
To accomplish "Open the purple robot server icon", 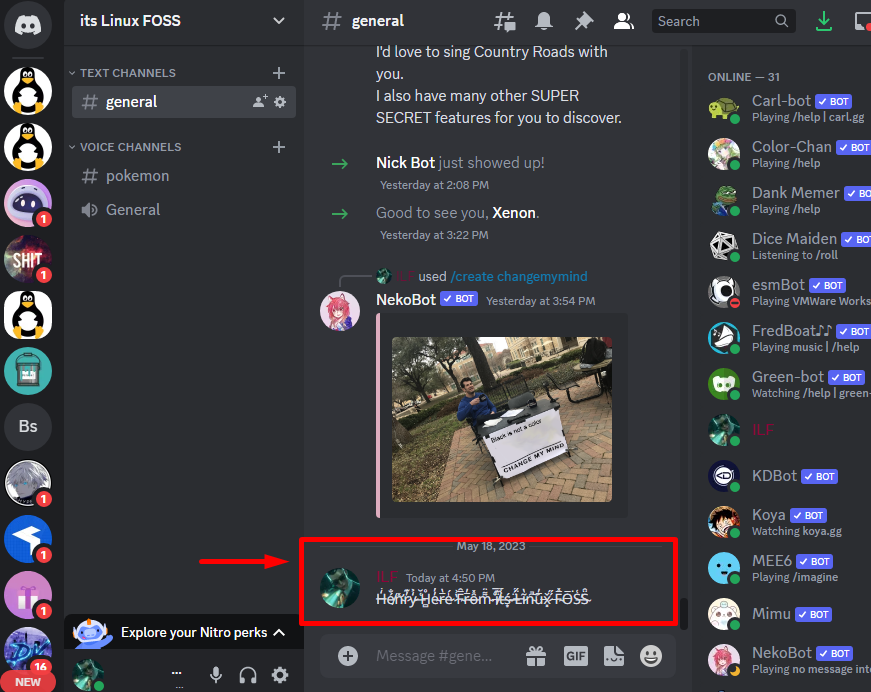I will coord(28,203).
